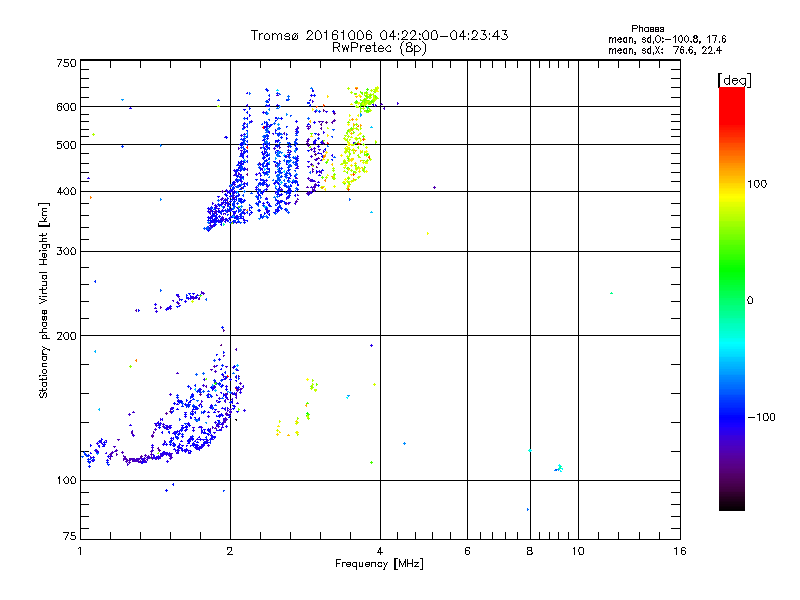Image resolution: width=800 pixels, height=600 pixels.
Task: Click the 10 tick label on the frequency axis
Action: pos(578,551)
